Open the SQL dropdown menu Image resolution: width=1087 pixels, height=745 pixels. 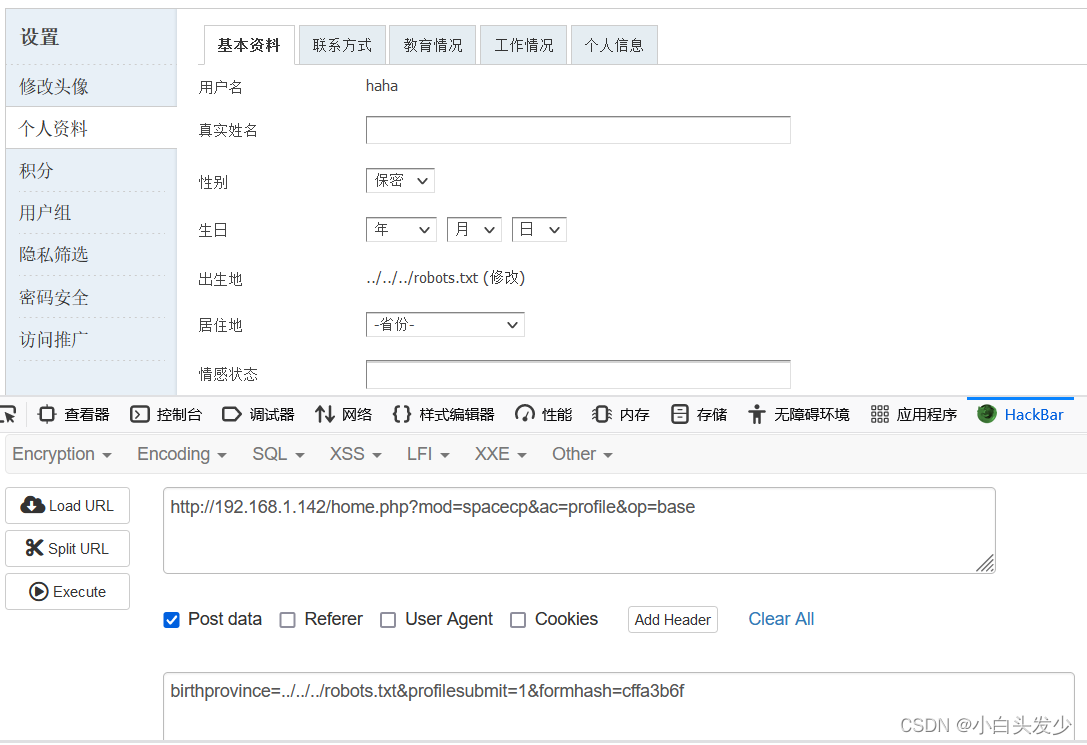pos(279,454)
